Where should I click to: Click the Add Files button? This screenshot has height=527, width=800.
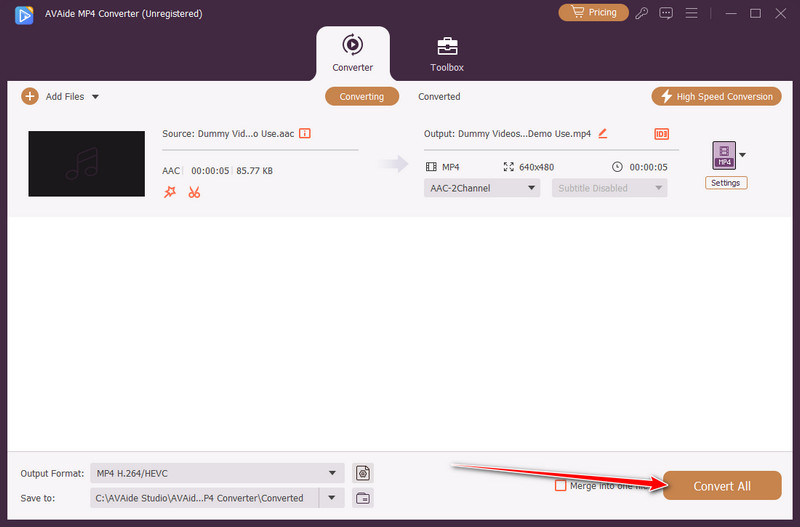tap(60, 96)
